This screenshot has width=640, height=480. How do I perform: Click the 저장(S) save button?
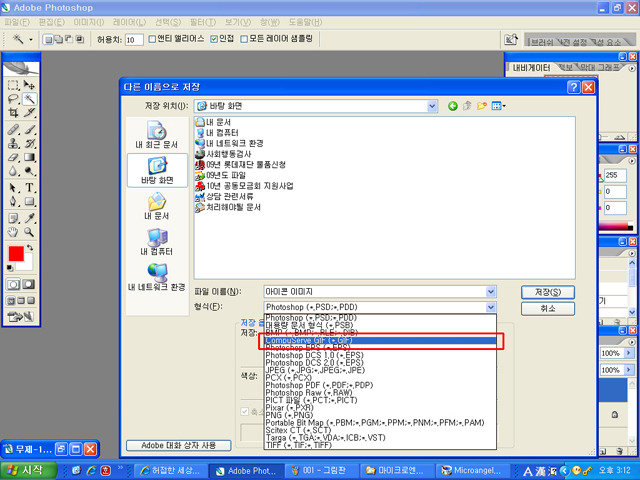(x=548, y=292)
